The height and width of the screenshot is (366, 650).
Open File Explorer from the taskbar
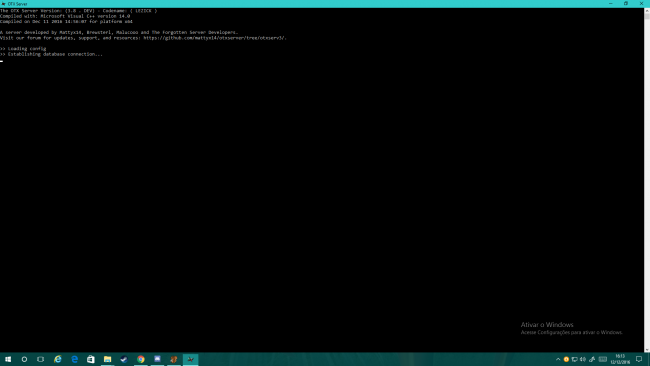click(107, 359)
